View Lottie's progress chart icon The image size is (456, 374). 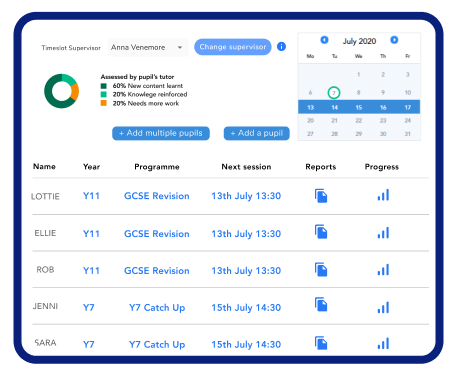[383, 195]
